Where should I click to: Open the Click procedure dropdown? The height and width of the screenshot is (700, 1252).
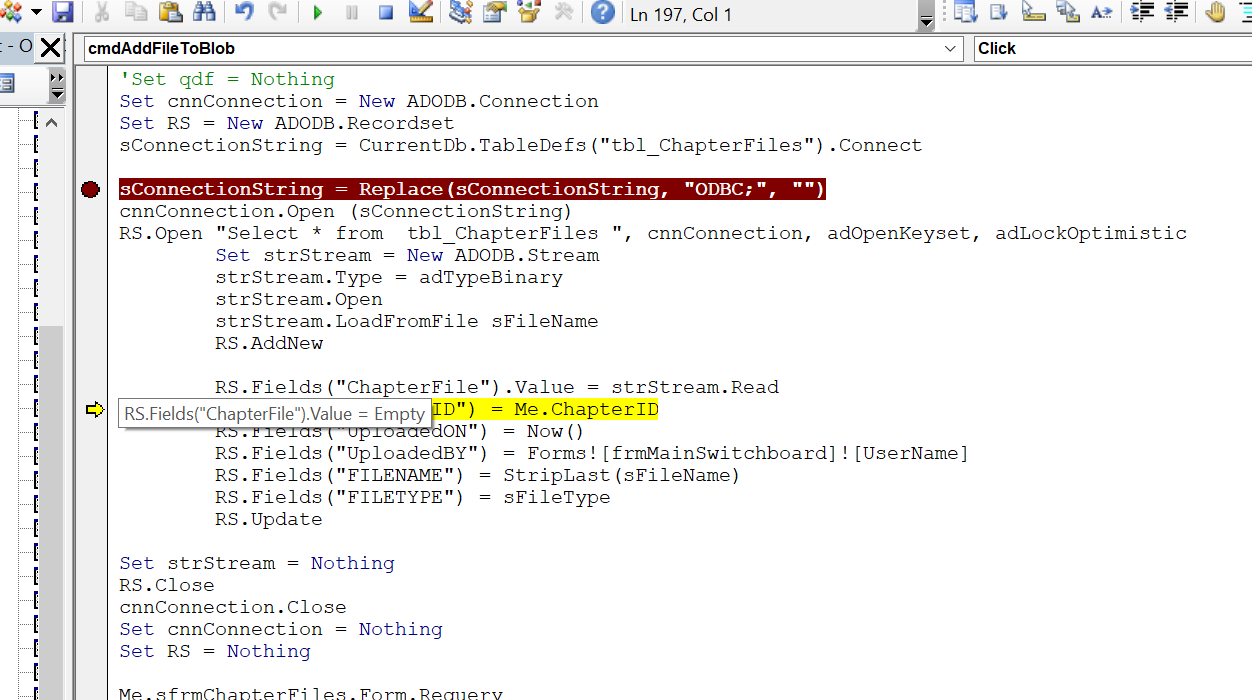(1113, 49)
